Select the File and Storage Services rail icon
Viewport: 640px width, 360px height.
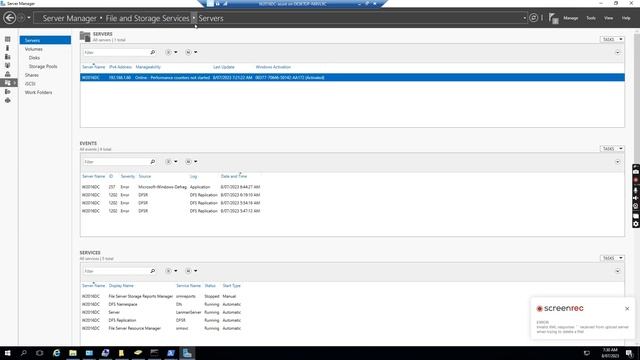8,83
